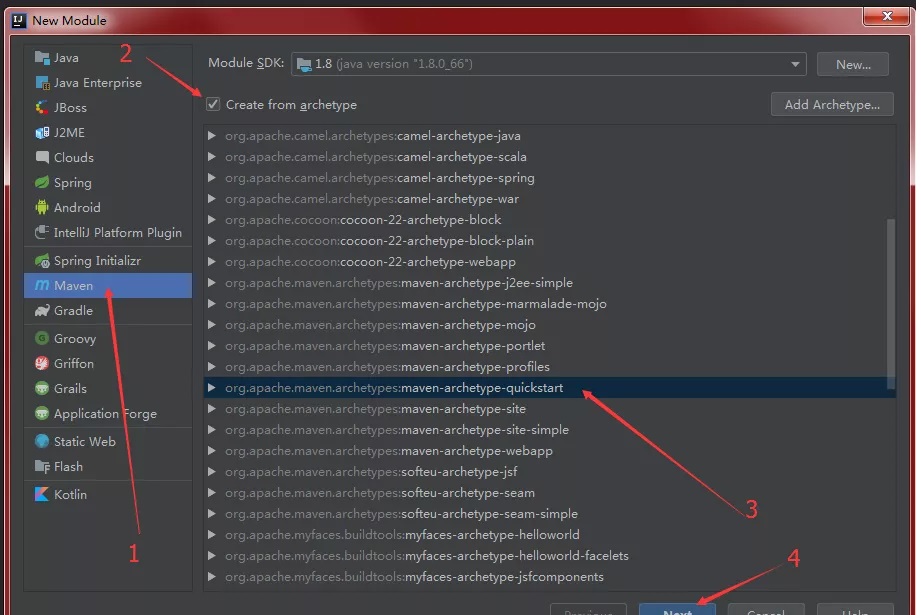Click the IntelliJ logo in title bar
921x615 pixels.
click(x=19, y=21)
